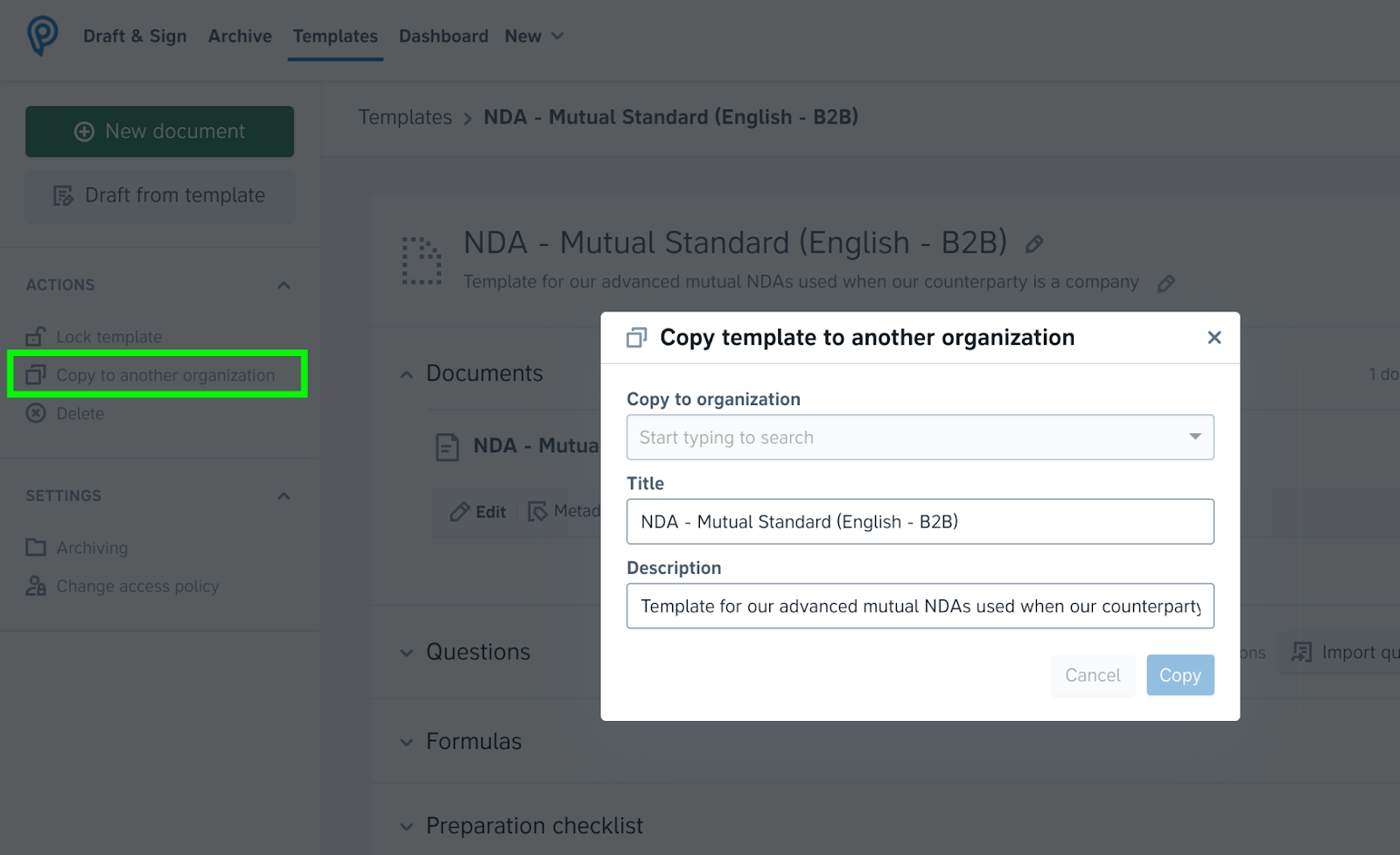Open the New menu in top navigation
This screenshot has width=1400, height=855.
[x=534, y=36]
